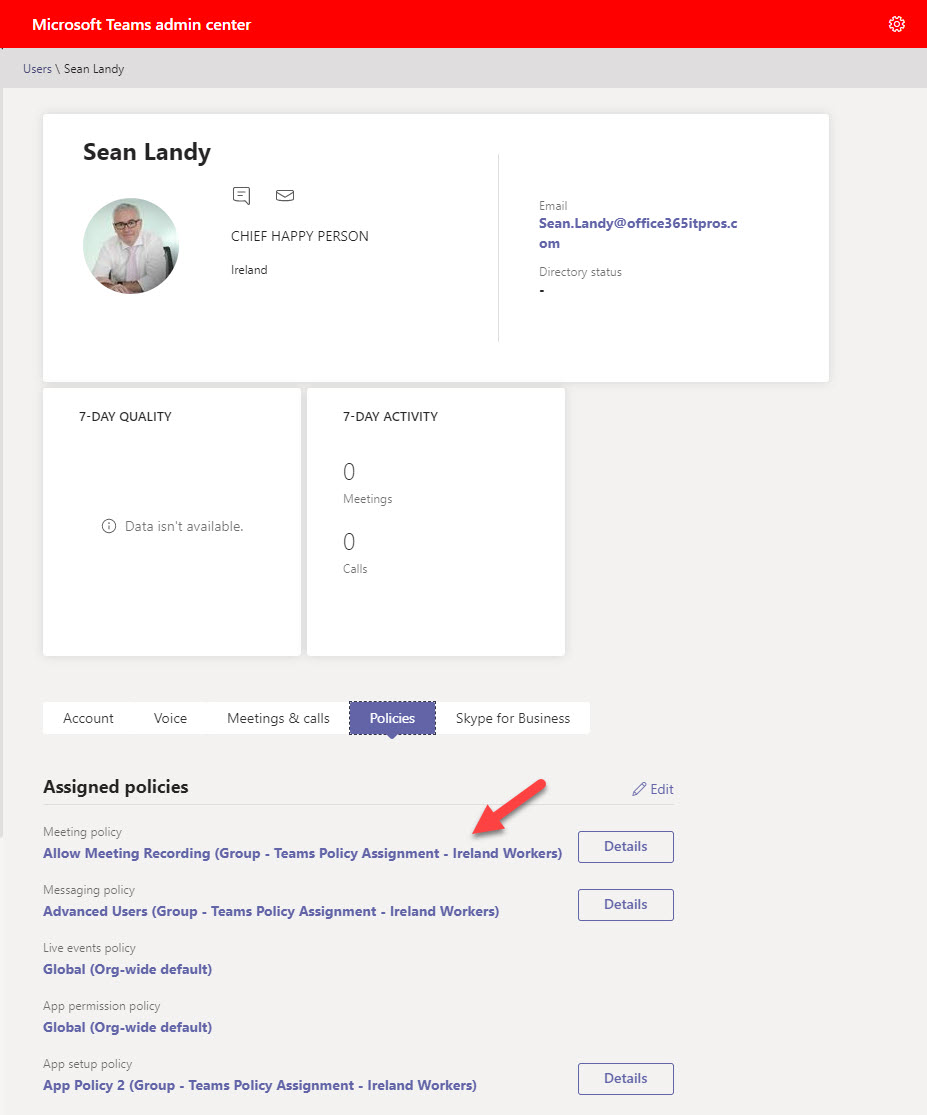Open the settings gear icon
927x1115 pixels.
896,24
